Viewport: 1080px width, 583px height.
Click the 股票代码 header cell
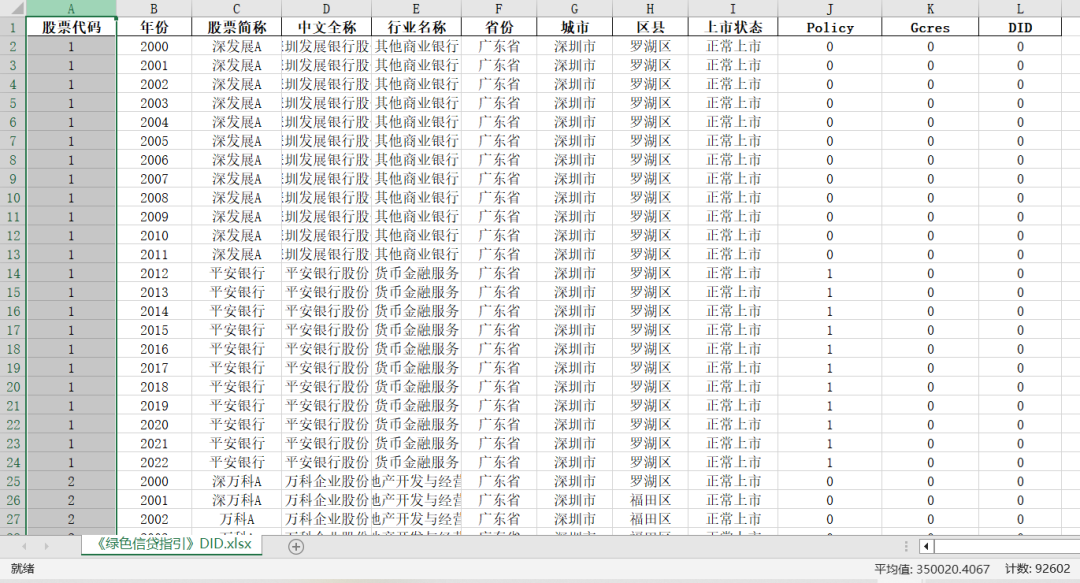pos(71,28)
